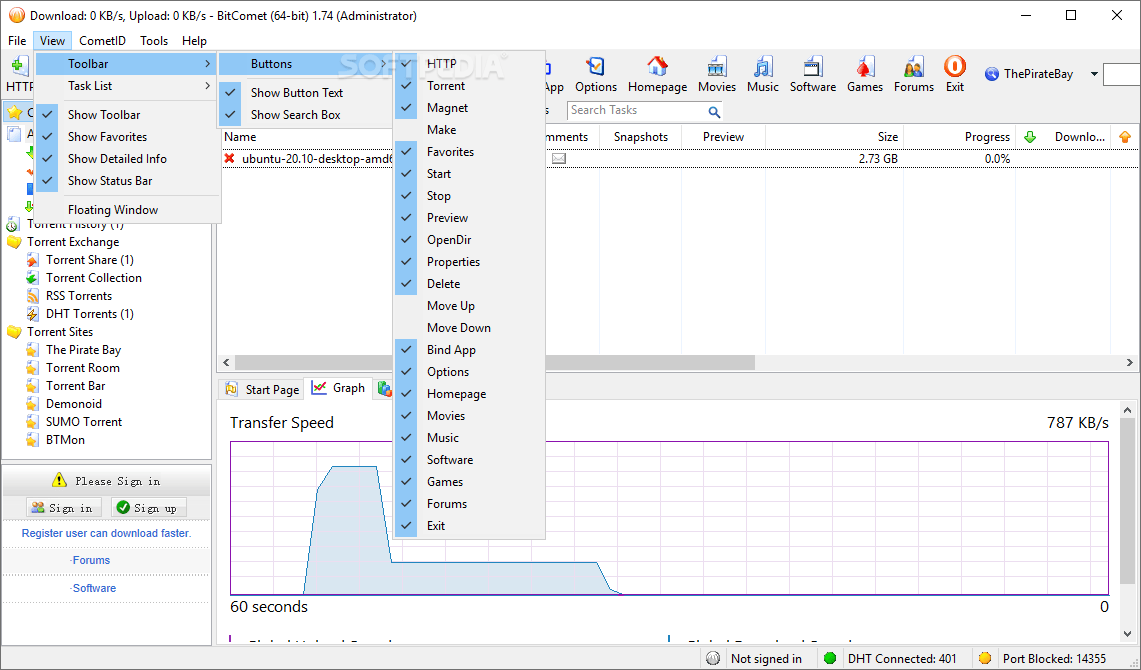Toggle Show Button Text option

[x=306, y=93]
